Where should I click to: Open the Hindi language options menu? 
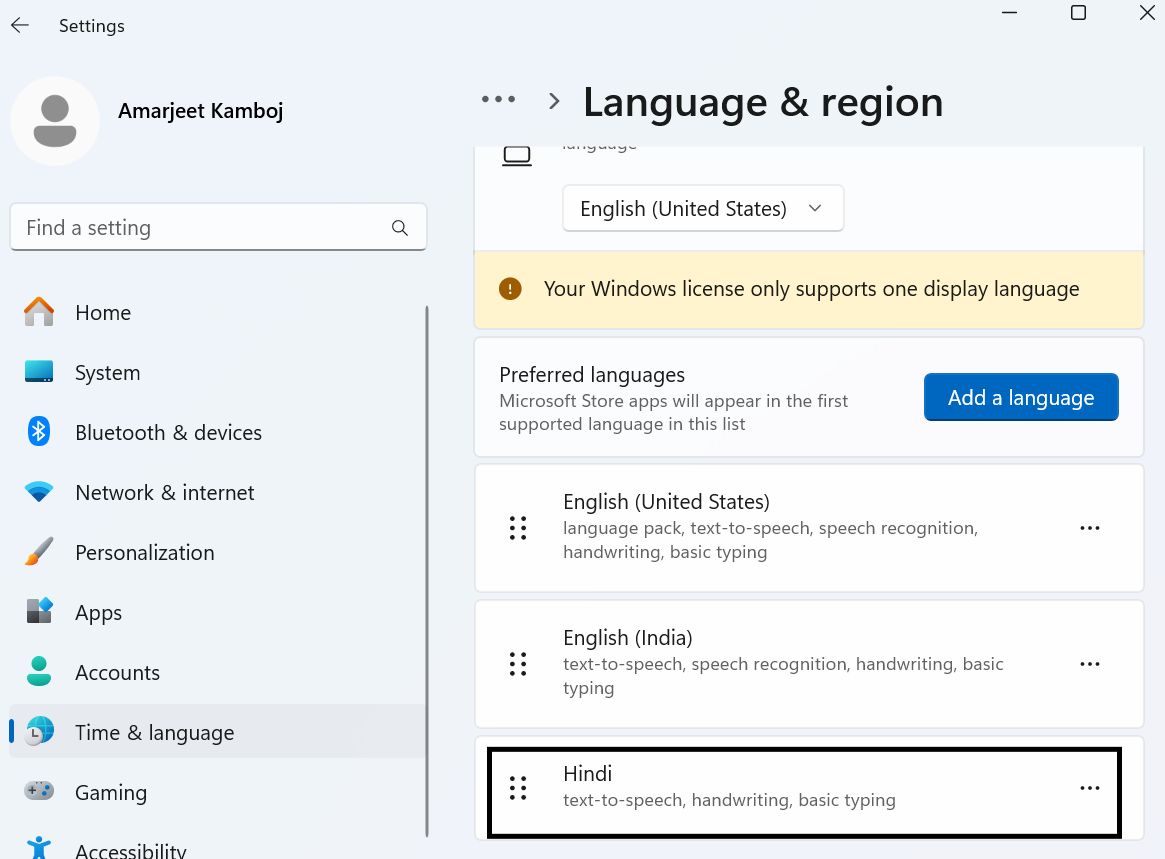[1090, 787]
